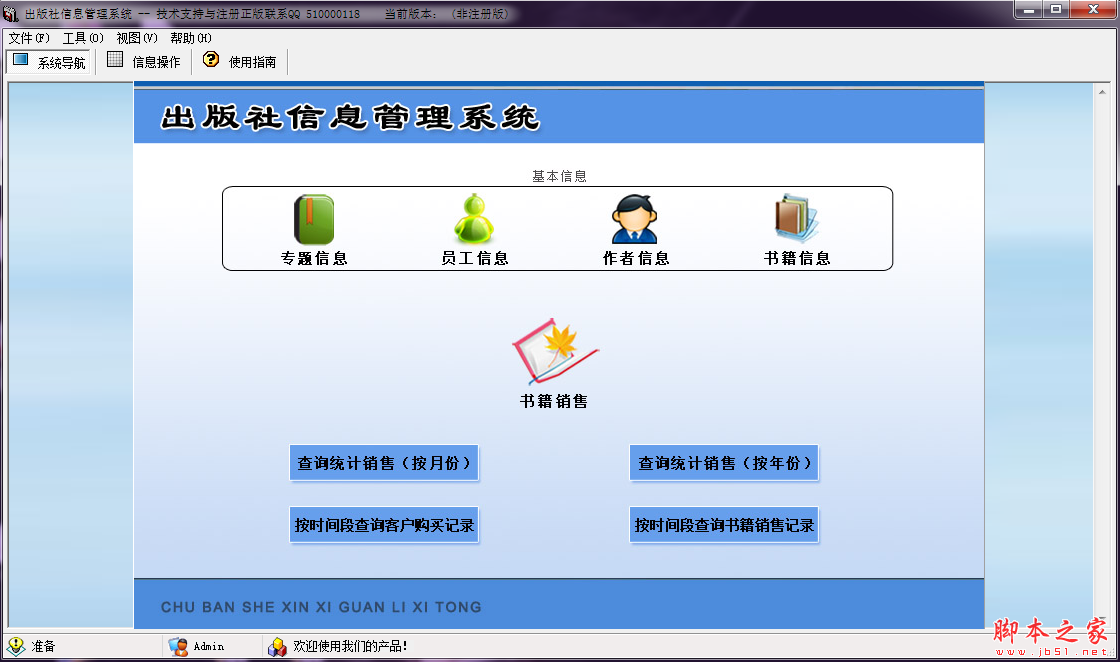1120x663 pixels.
Task: Click the Admin user icon in status bar
Action: 178,647
